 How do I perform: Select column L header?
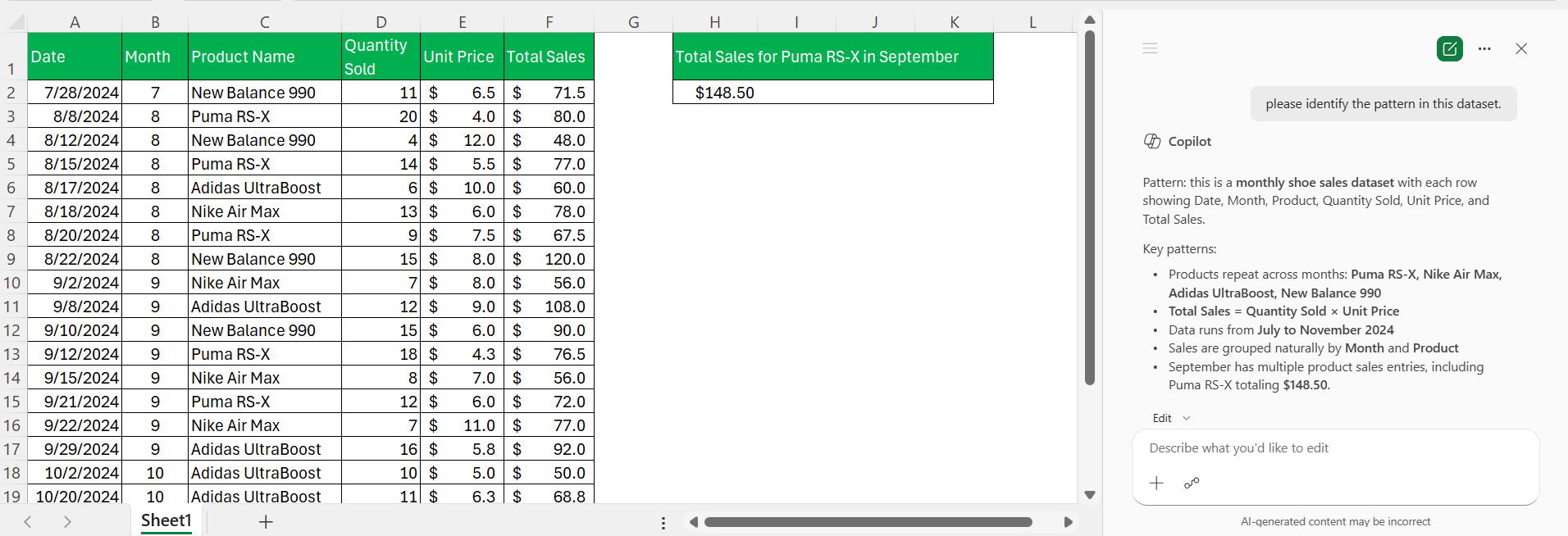tap(1033, 22)
